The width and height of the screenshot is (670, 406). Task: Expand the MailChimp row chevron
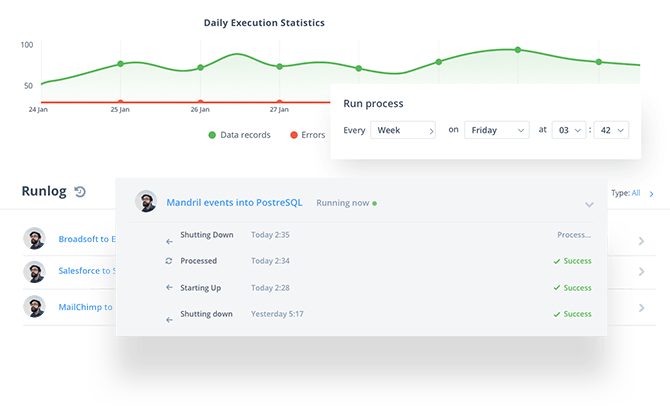[x=641, y=308]
